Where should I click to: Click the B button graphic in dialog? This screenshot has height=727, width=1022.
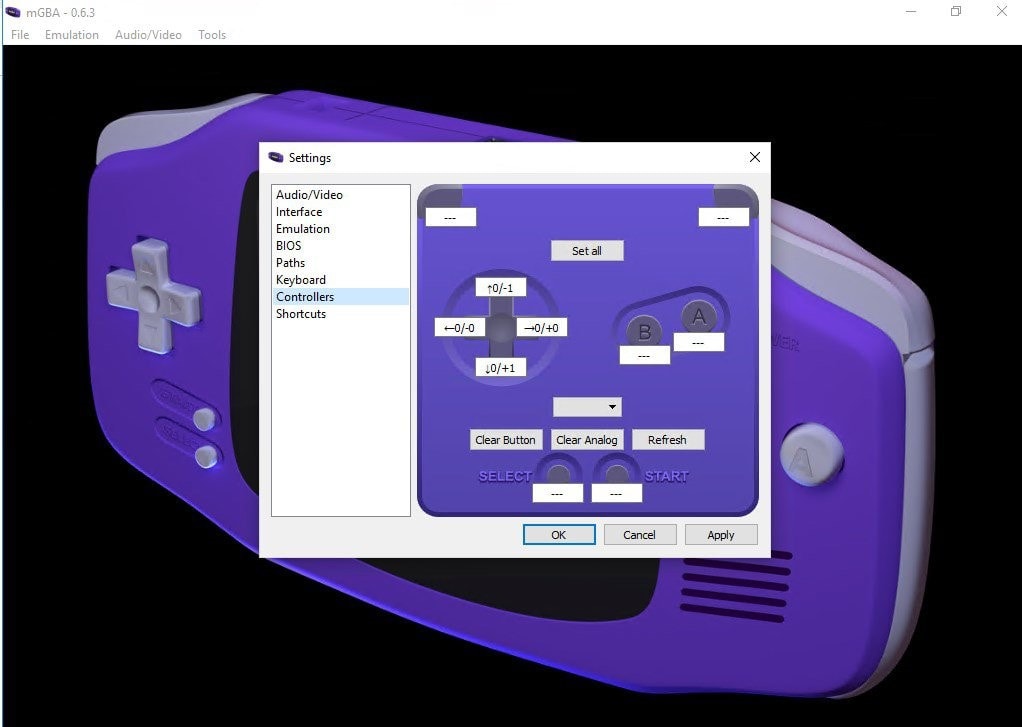644,331
